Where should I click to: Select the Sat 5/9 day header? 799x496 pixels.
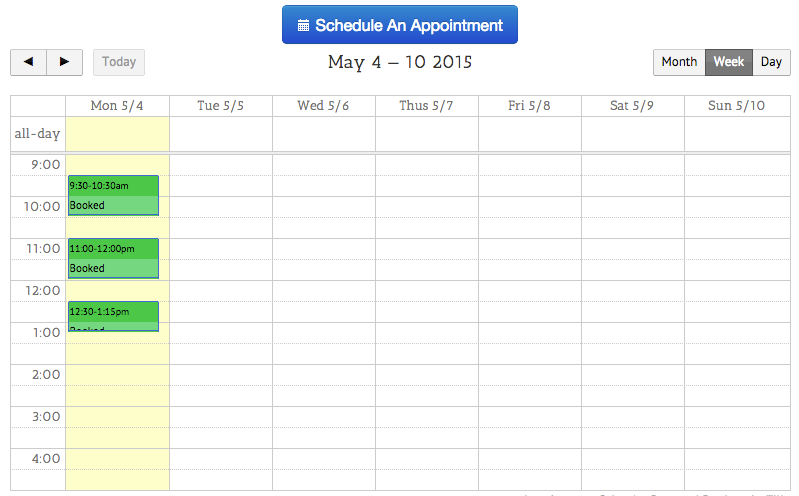click(x=632, y=106)
